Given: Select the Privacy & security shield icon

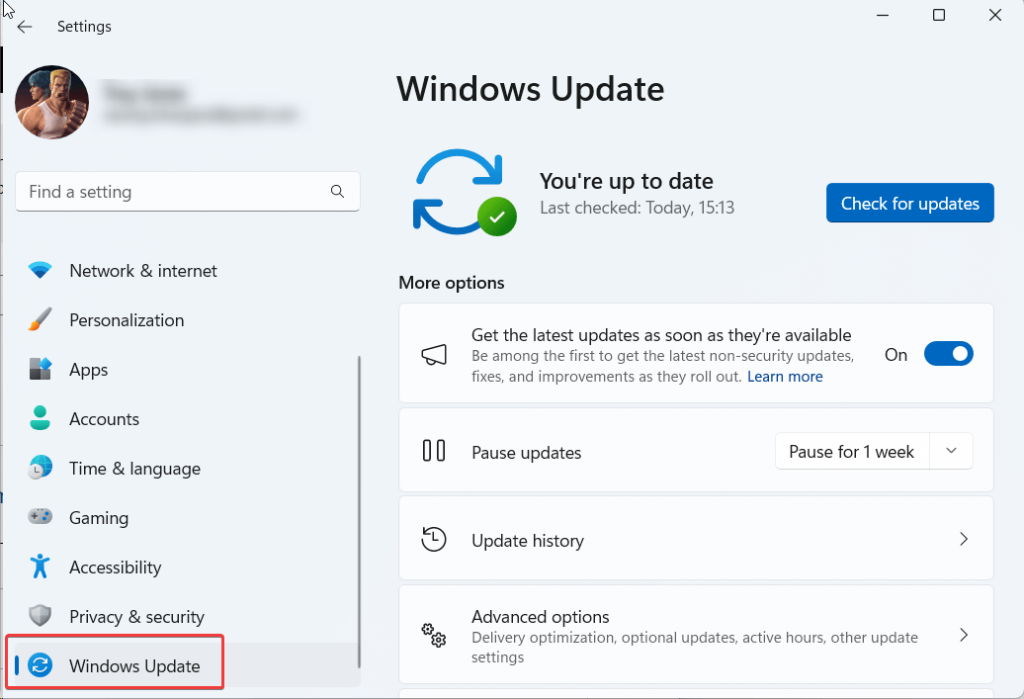Looking at the screenshot, I should 40,617.
